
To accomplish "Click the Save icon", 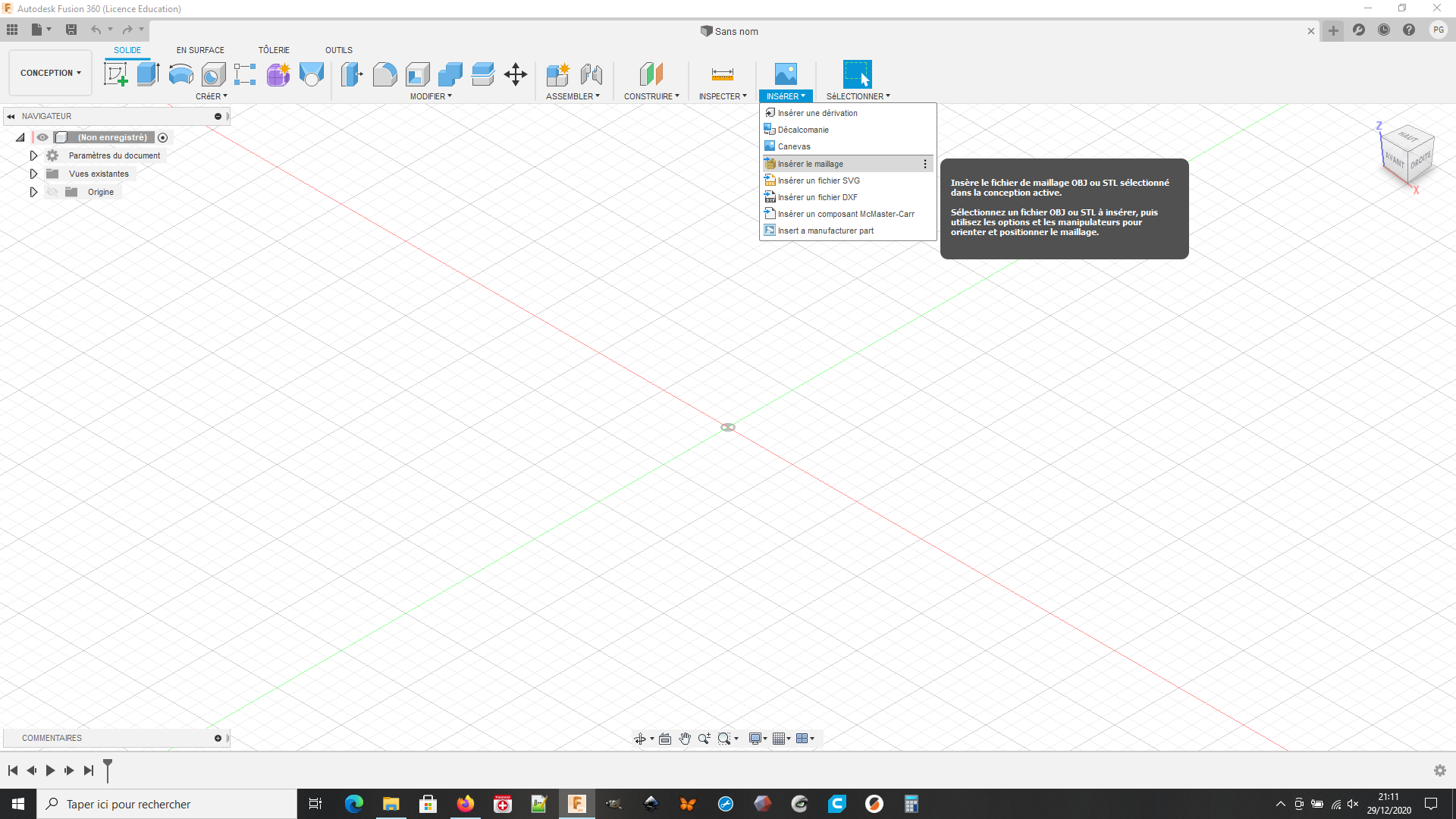I will [71, 30].
